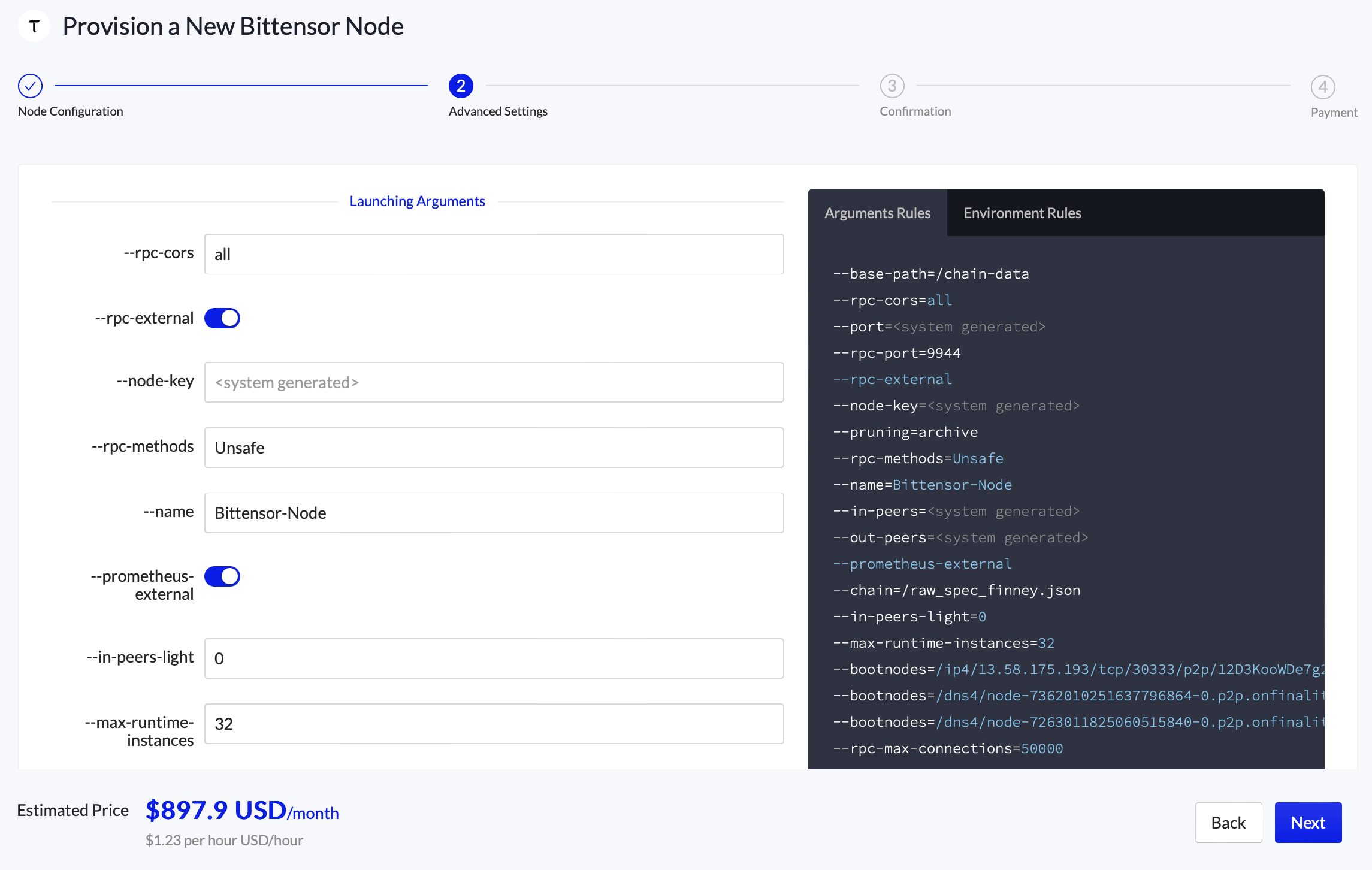This screenshot has height=870, width=1372.
Task: Click the --name Bittensor-Node text field
Action: (494, 513)
